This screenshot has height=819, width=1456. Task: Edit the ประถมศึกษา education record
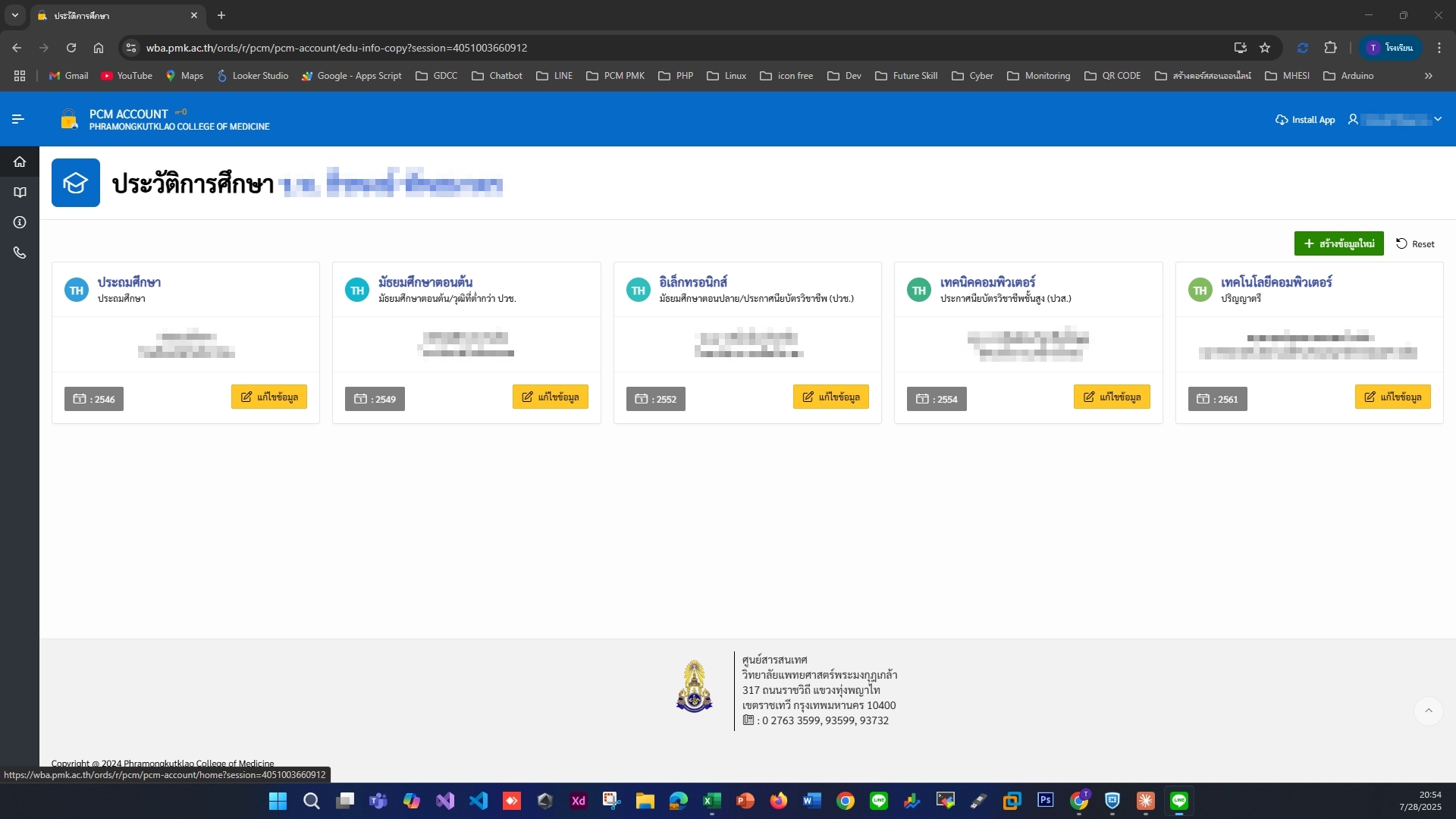(269, 397)
